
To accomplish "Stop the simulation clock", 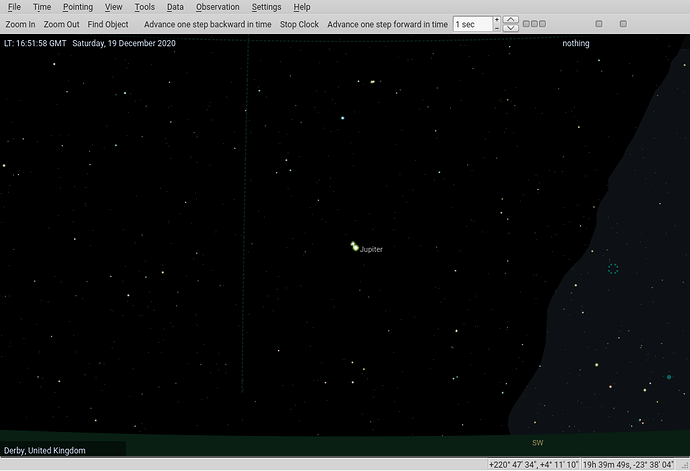I will [x=299, y=24].
